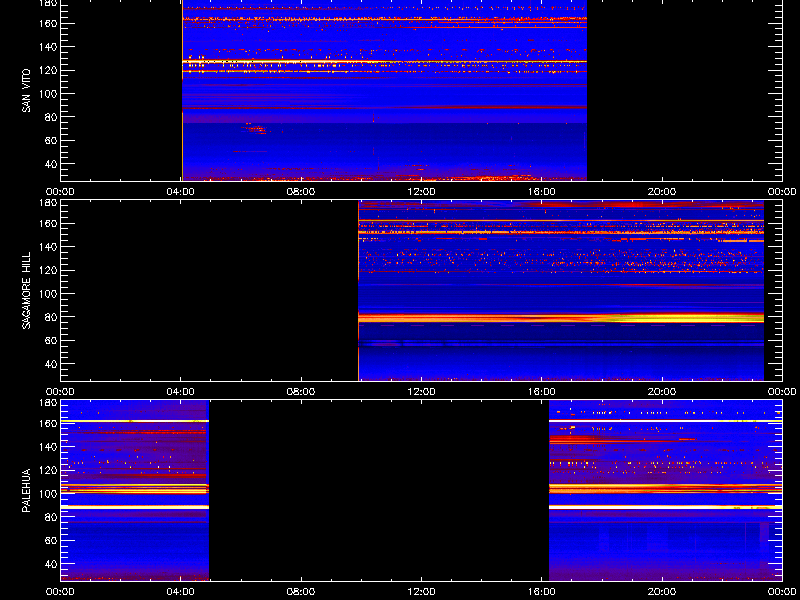Click the PALEHUA station label
Image resolution: width=800 pixels, height=600 pixels.
point(26,490)
